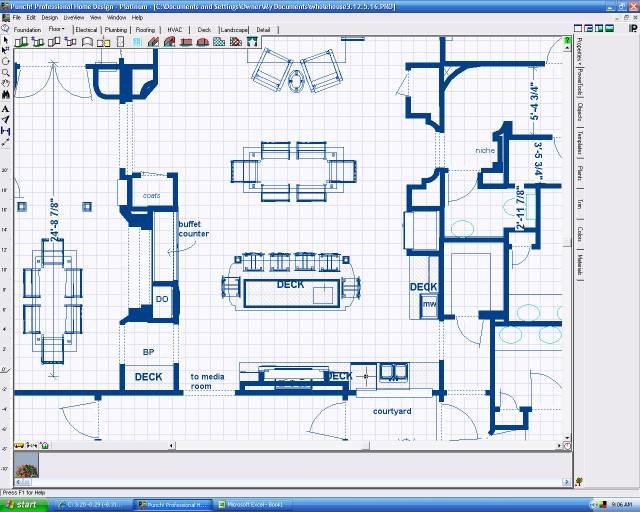Open the Help menu

(137, 18)
